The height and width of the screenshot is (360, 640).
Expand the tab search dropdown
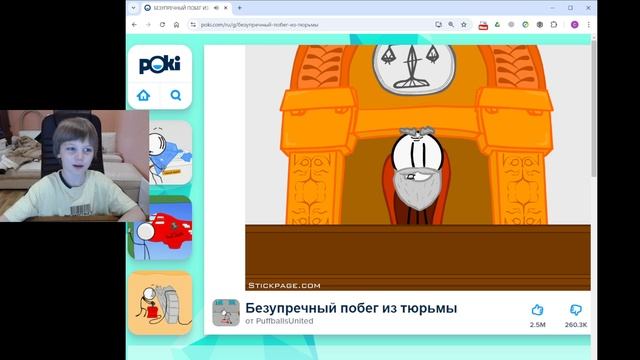pyautogui.click(x=133, y=8)
